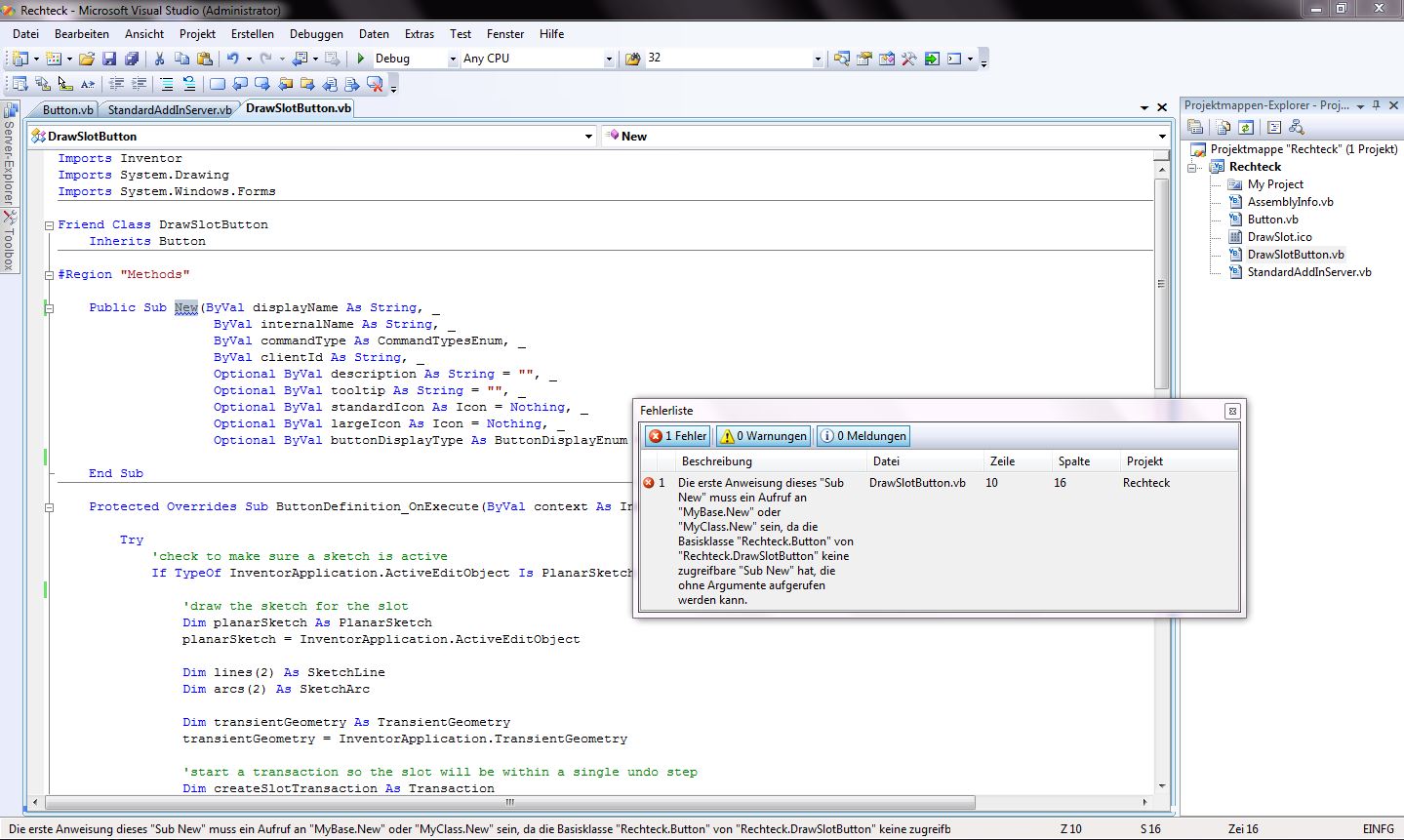Open the Server-Explorer side tab
This screenshot has width=1404, height=840.
[9, 153]
